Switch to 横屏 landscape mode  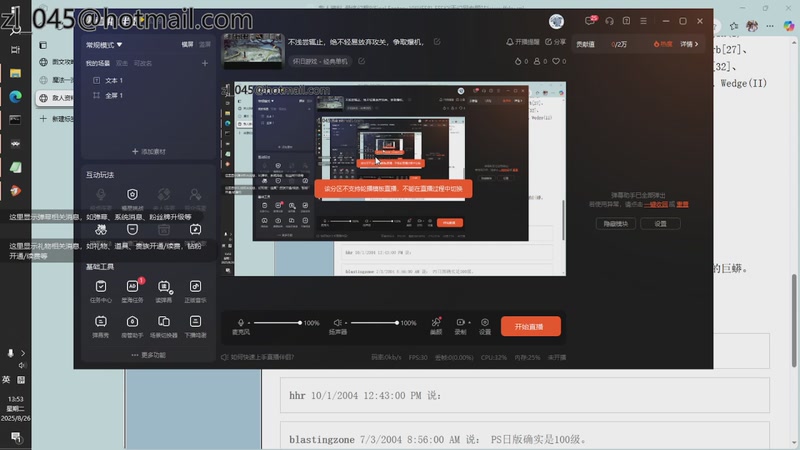188,44
